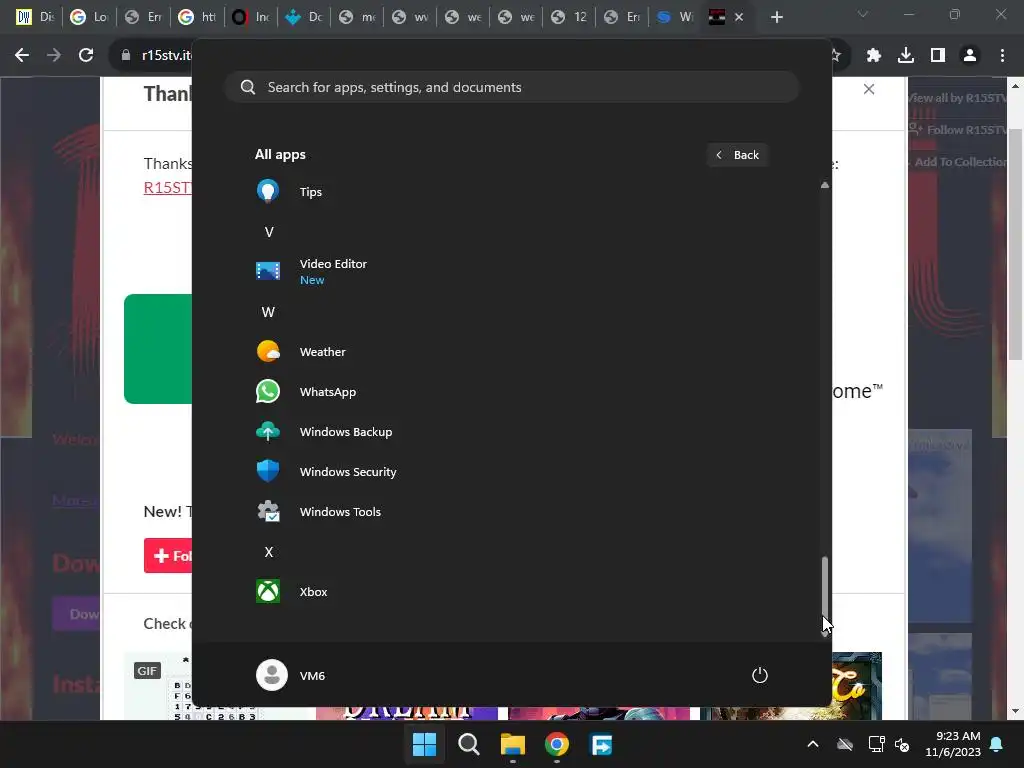Go back in Chrome
The height and width of the screenshot is (768, 1024).
(22, 56)
